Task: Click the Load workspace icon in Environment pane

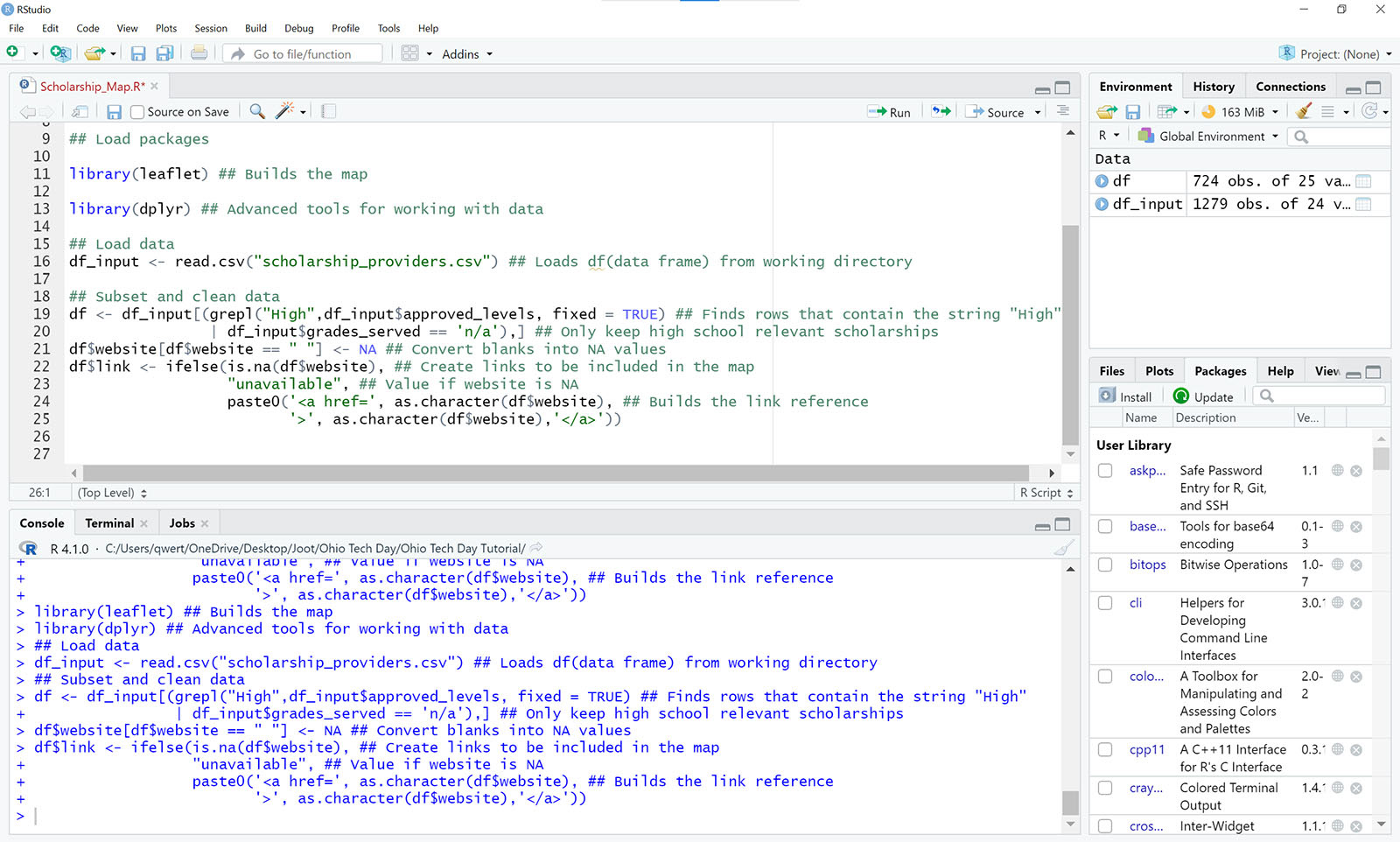Action: [1107, 111]
